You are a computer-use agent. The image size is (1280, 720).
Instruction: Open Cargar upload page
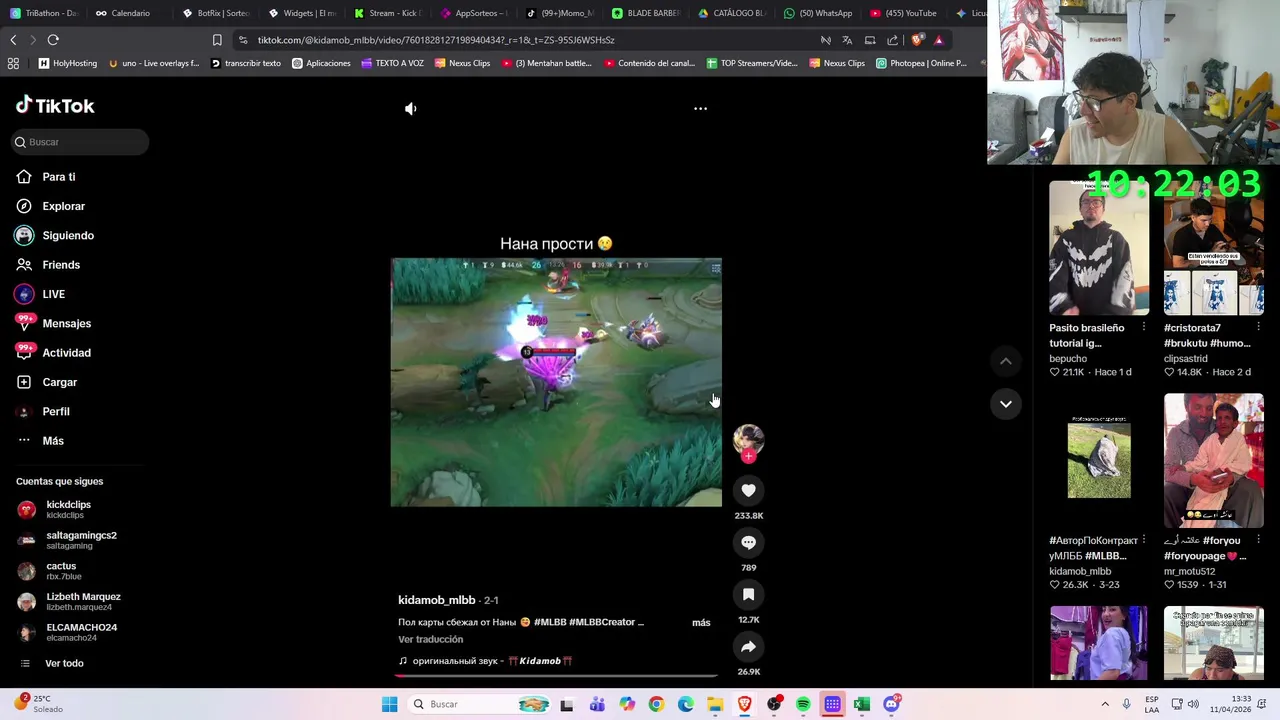coord(59,382)
